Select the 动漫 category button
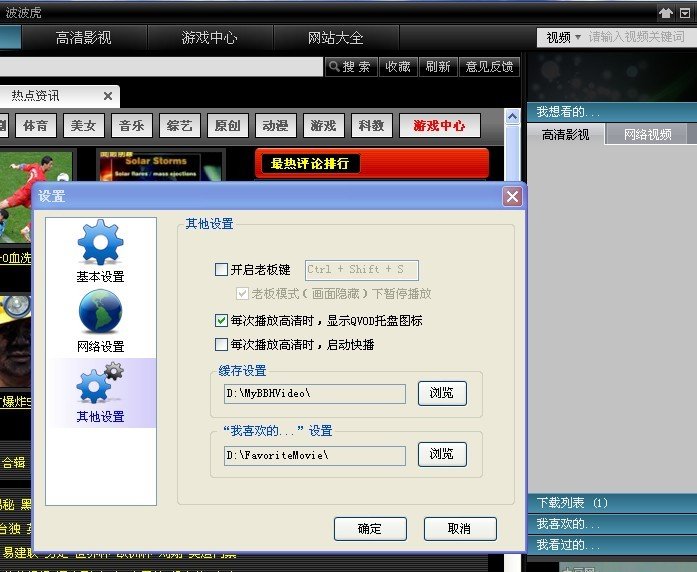This screenshot has height=572, width=697. (276, 126)
